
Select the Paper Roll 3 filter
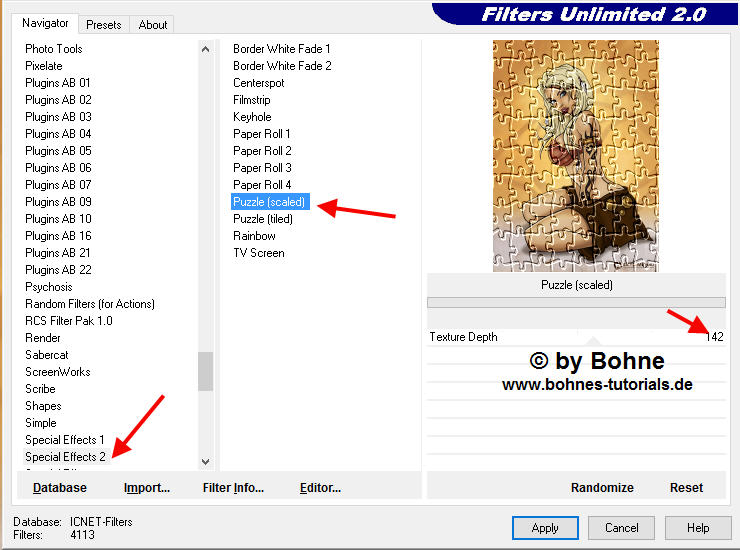(262, 168)
